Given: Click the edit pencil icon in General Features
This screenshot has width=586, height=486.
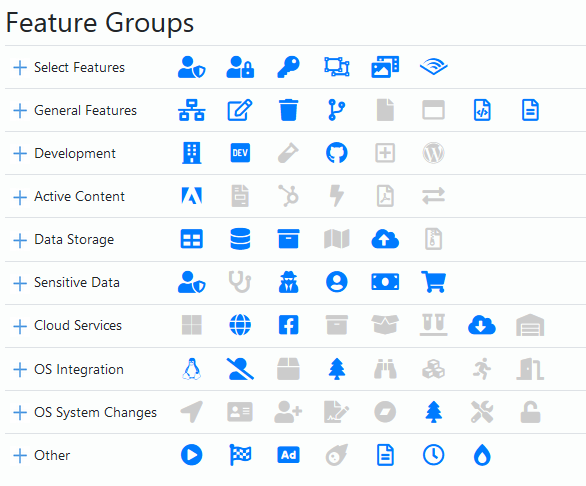Looking at the screenshot, I should [240, 110].
